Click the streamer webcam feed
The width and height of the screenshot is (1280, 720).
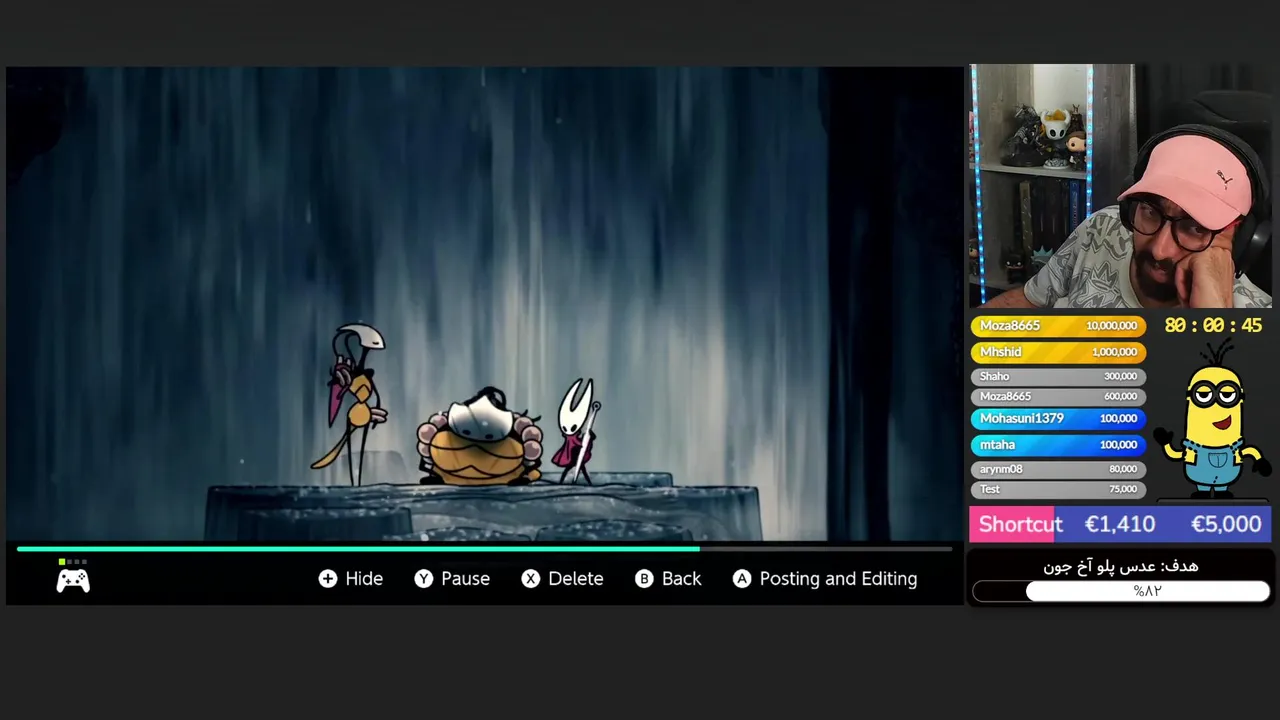1120,186
